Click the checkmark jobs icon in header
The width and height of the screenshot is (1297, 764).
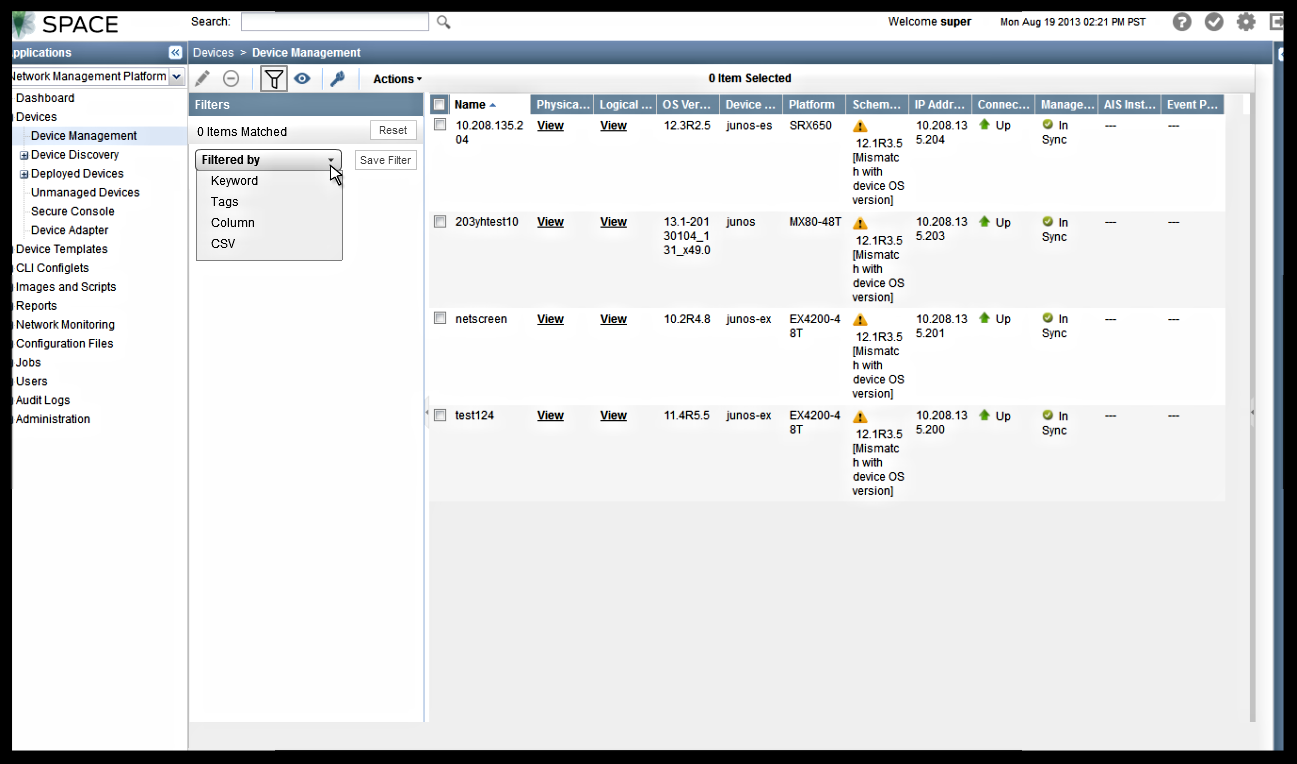click(x=1214, y=21)
